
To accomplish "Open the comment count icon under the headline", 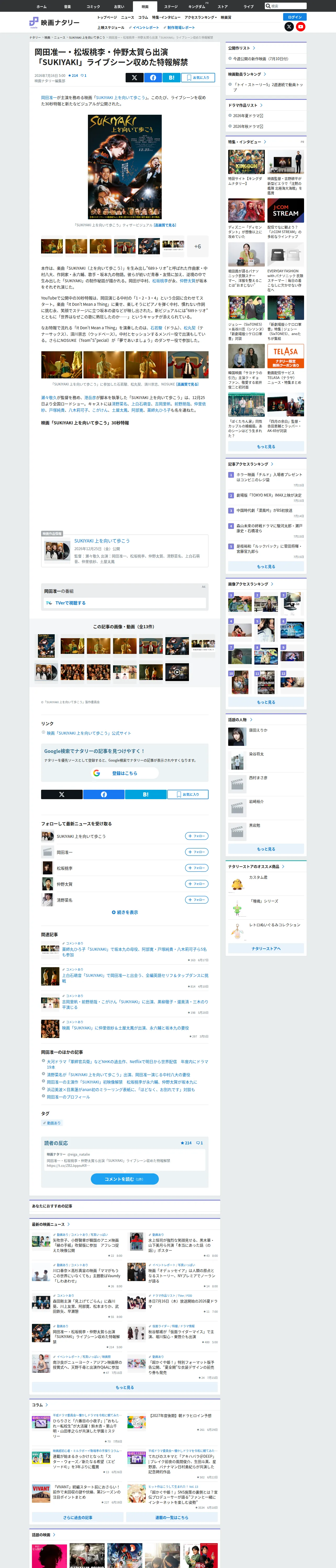I will pyautogui.click(x=83, y=76).
